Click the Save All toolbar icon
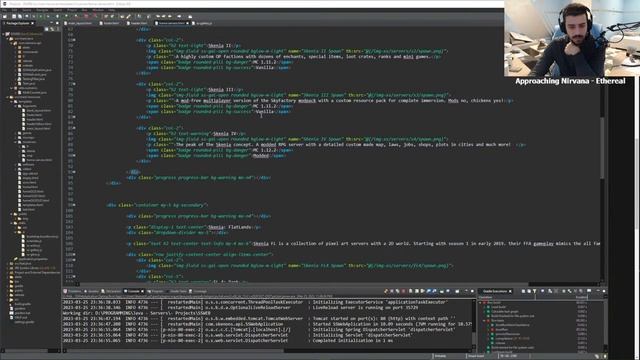Viewport: 640px width, 360px height. click(x=20, y=16)
